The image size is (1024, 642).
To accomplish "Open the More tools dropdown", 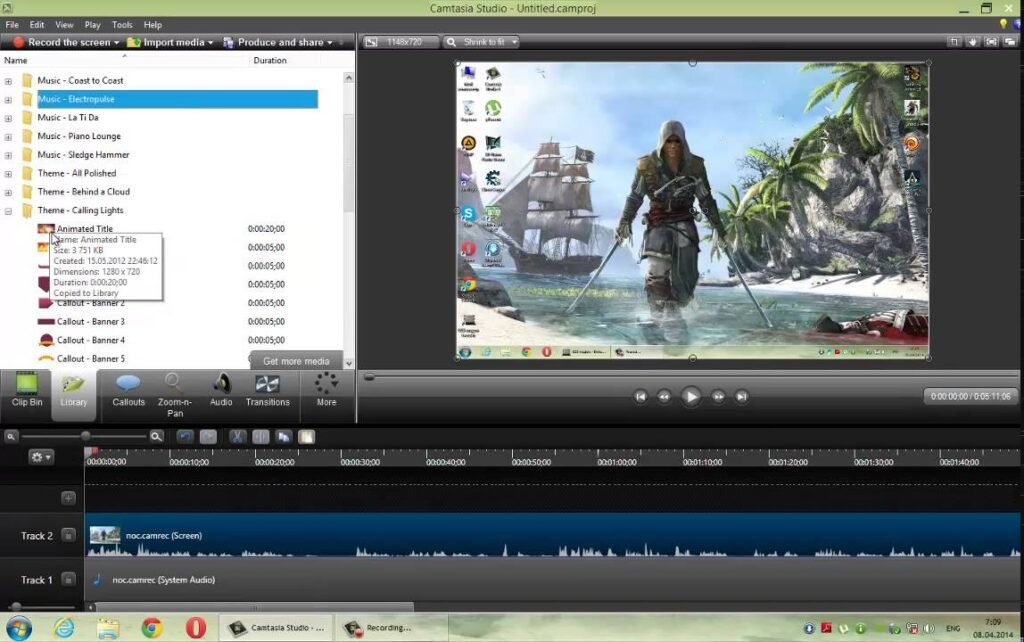I will [x=326, y=389].
